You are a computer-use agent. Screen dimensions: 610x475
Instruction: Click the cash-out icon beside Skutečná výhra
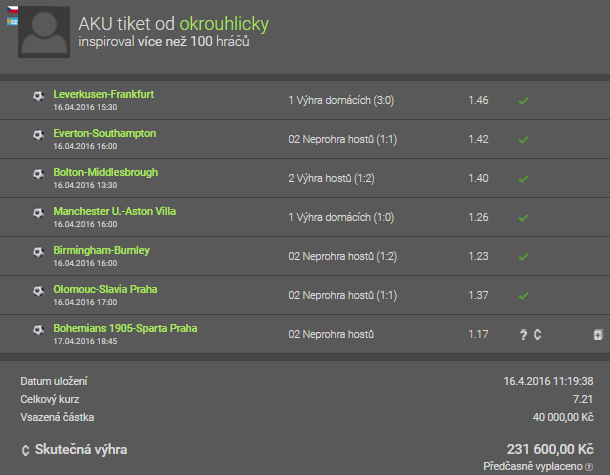coord(25,450)
